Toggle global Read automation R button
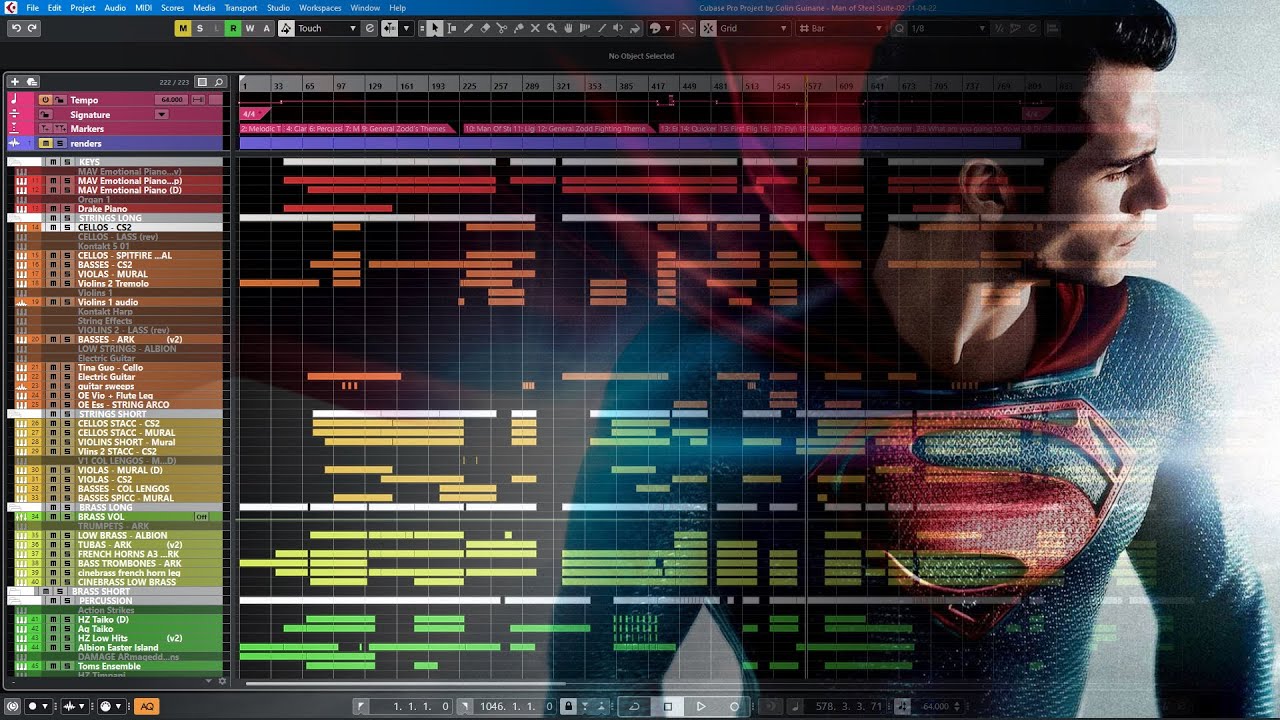This screenshot has width=1280, height=720. (x=233, y=28)
